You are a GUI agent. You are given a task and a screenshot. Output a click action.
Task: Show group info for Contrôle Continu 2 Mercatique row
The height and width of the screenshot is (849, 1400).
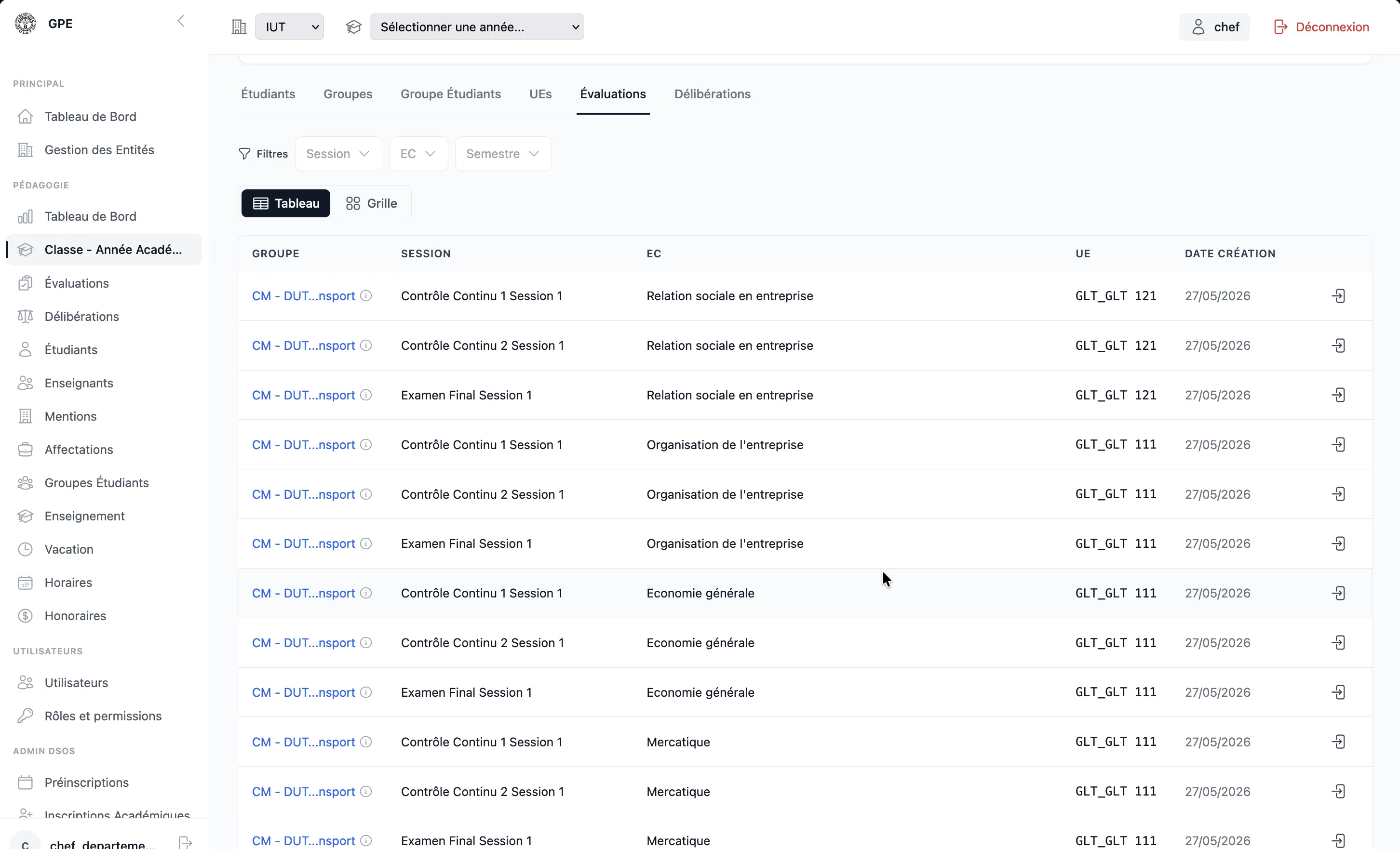366,791
